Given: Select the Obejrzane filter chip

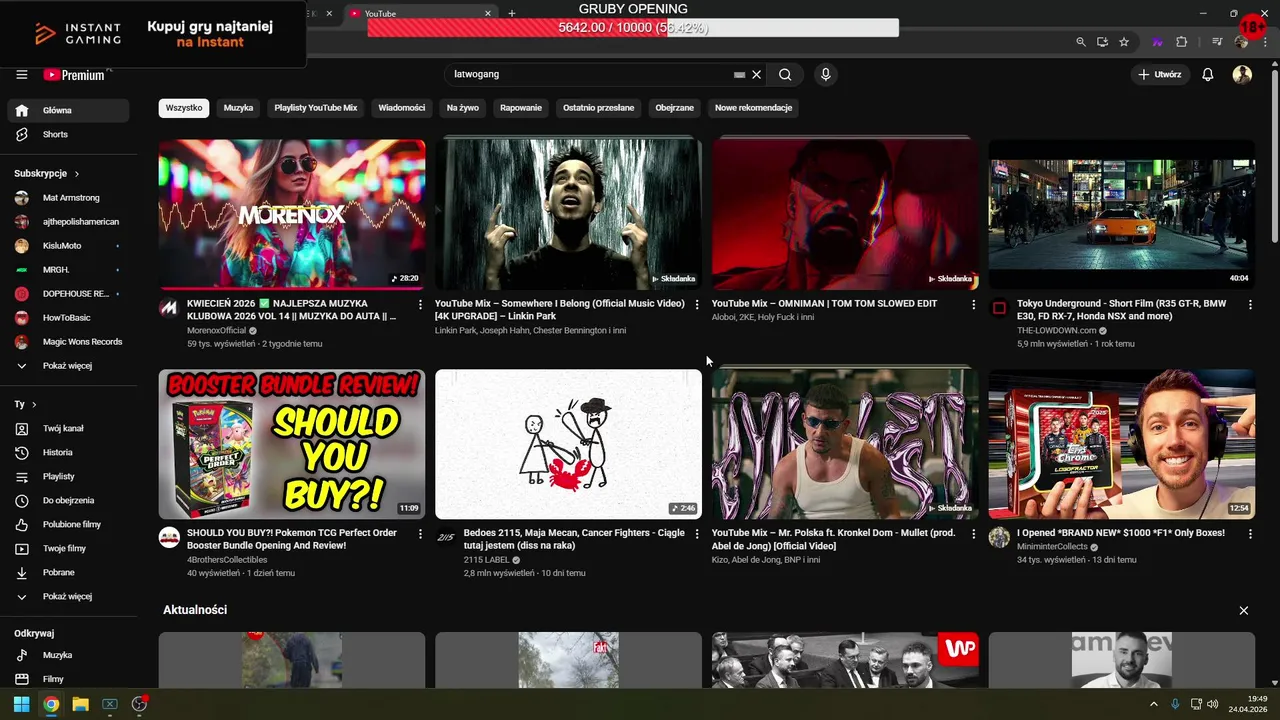Looking at the screenshot, I should coord(675,107).
